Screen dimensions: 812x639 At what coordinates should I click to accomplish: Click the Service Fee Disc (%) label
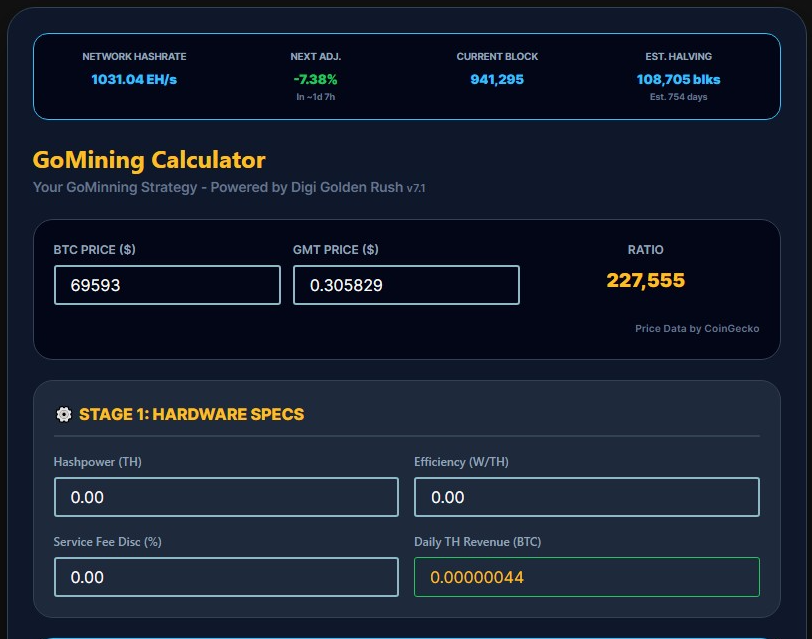[107, 542]
